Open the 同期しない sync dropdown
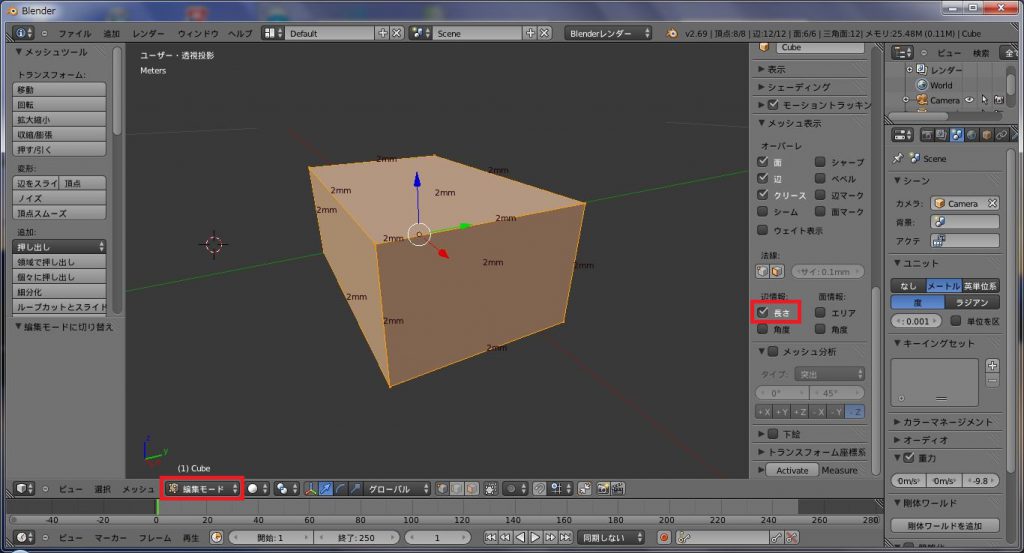 [611, 537]
